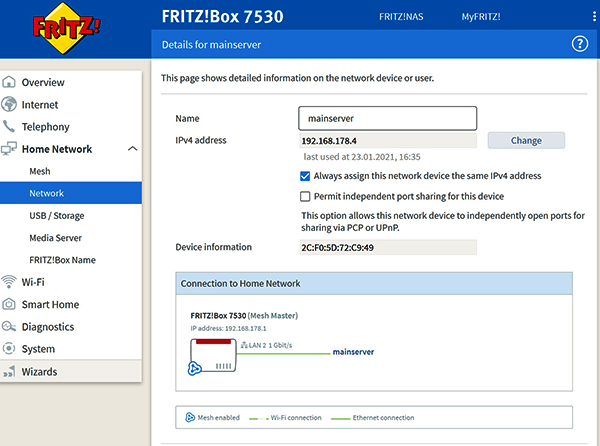600x446 pixels.
Task: Click the mainserver link in diagram
Action: tap(353, 352)
